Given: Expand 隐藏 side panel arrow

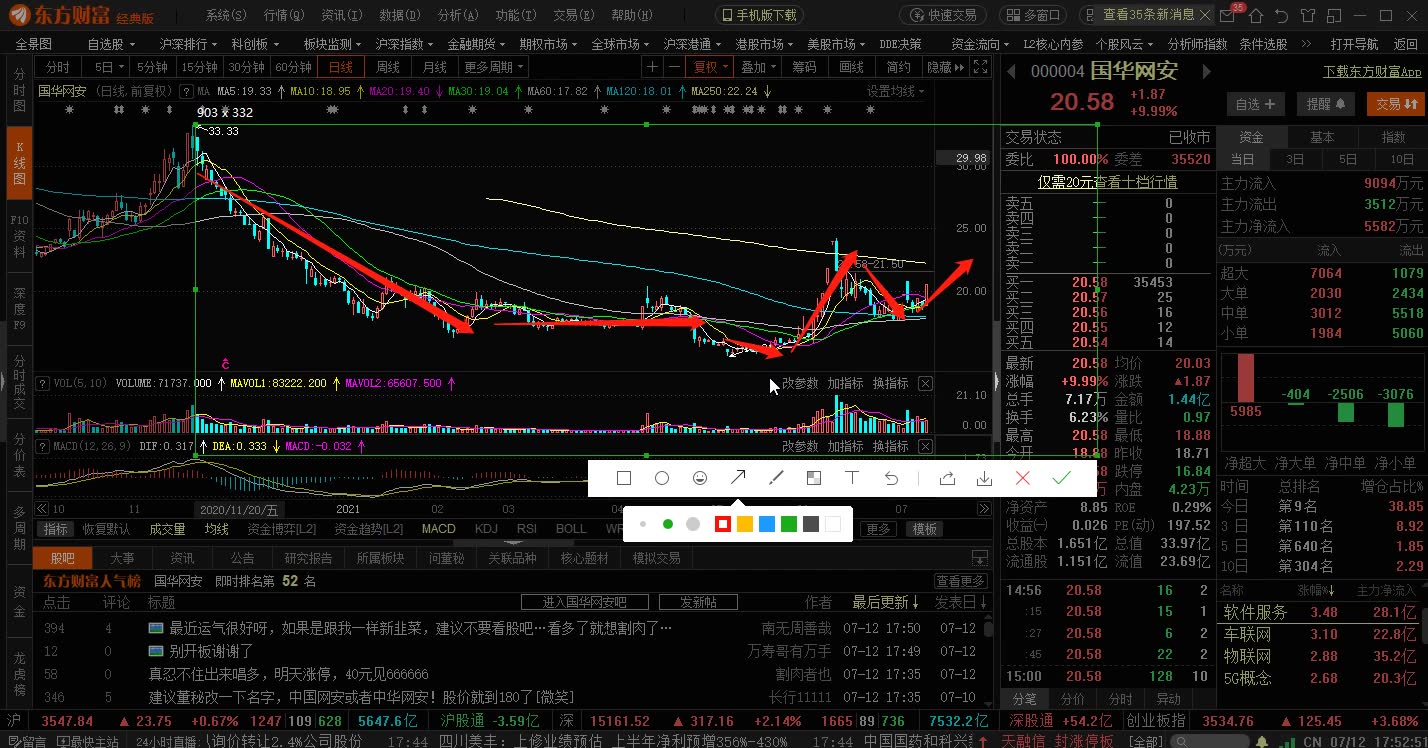Looking at the screenshot, I should pyautogui.click(x=945, y=67).
